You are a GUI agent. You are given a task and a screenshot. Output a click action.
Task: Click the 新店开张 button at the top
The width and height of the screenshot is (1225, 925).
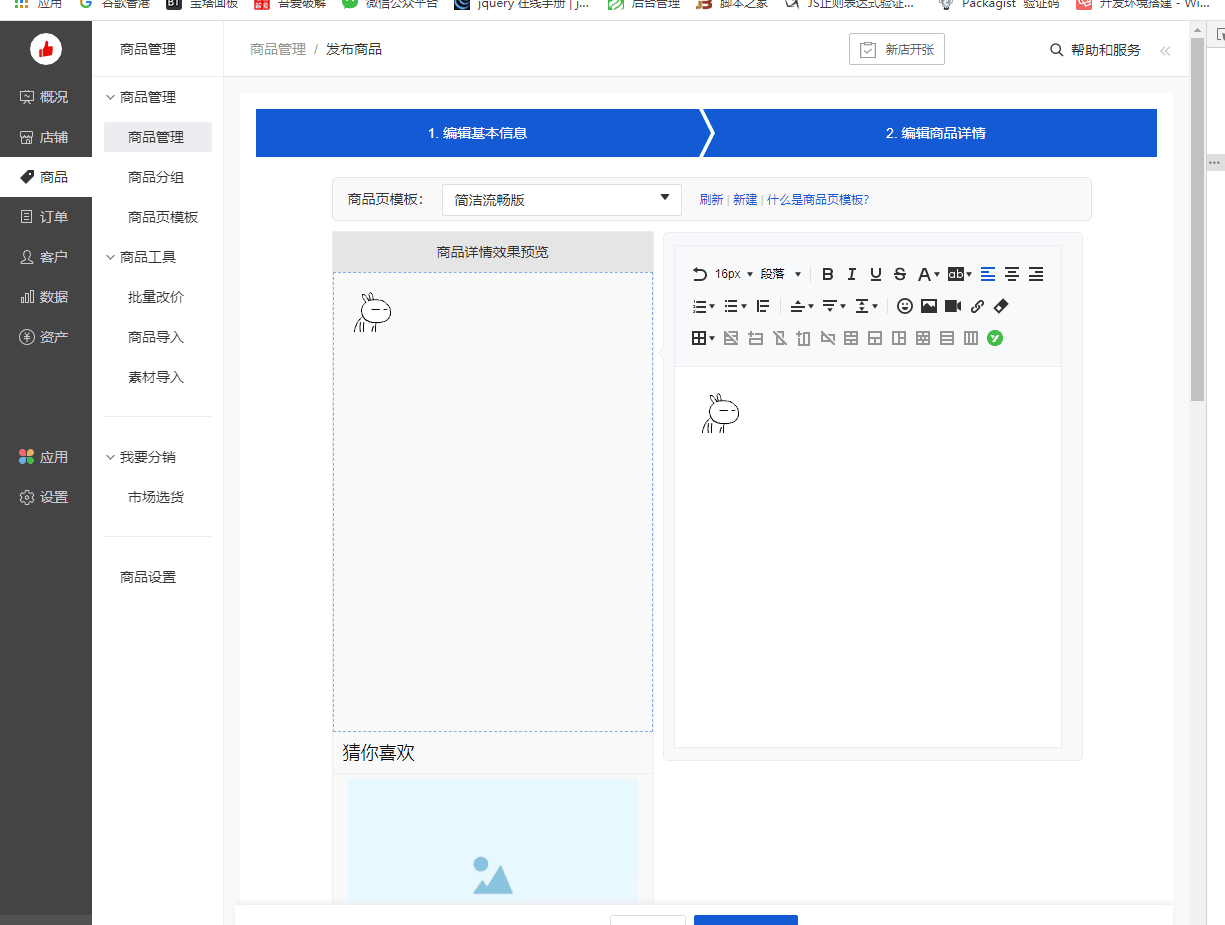[897, 48]
